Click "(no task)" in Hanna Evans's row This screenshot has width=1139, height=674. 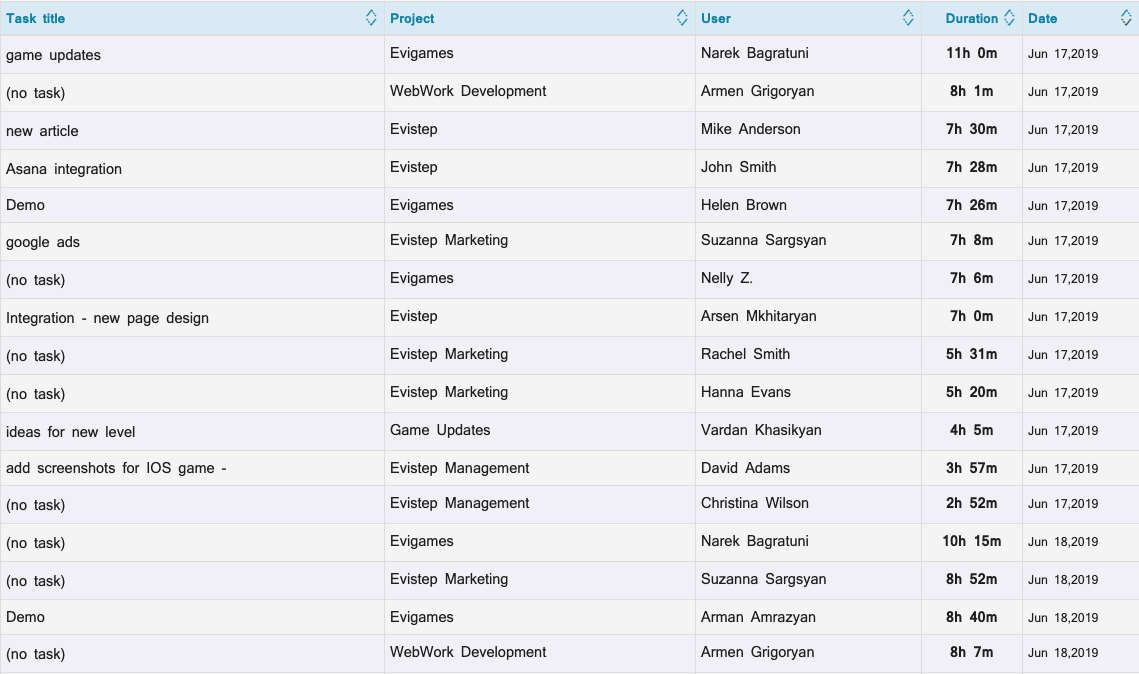36,394
